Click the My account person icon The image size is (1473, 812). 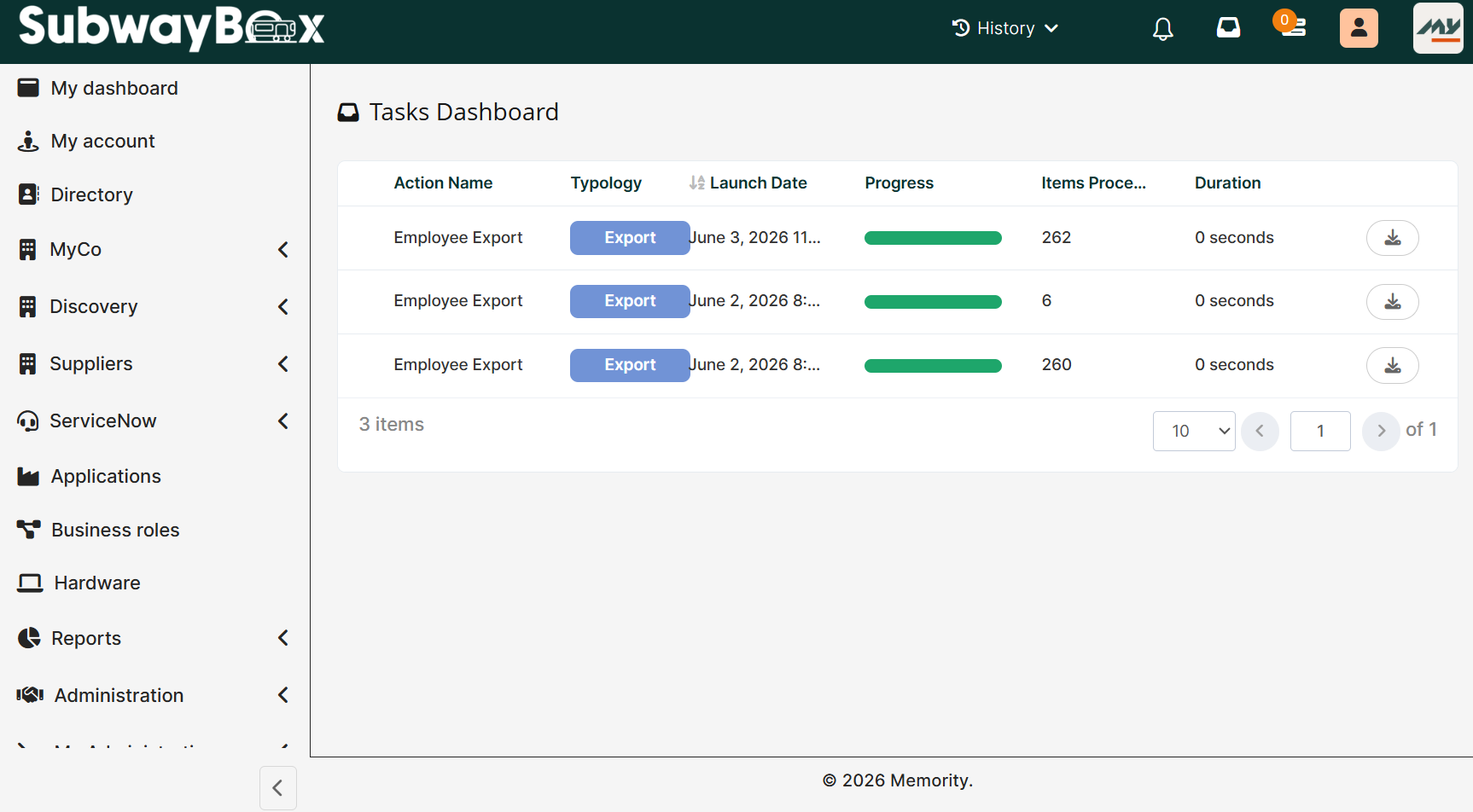point(28,141)
